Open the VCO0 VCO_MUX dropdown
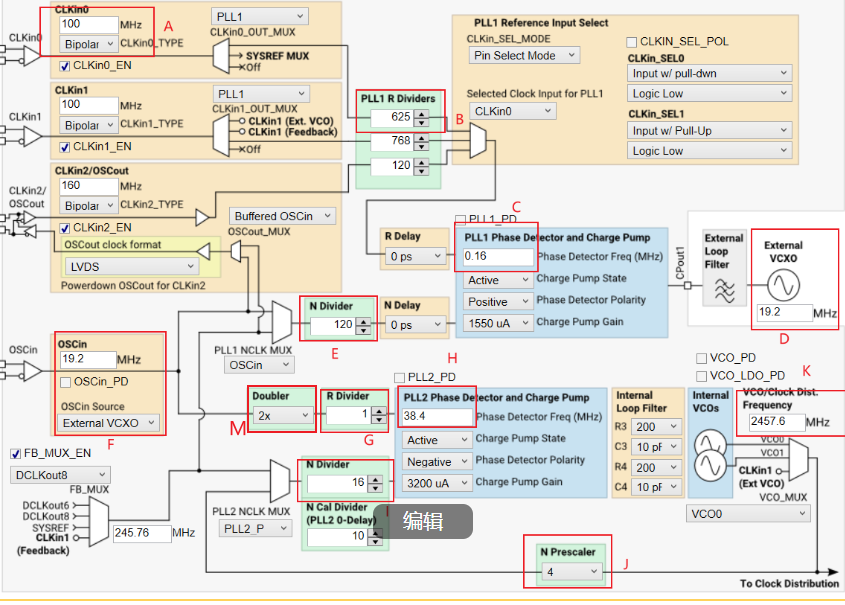 click(748, 514)
